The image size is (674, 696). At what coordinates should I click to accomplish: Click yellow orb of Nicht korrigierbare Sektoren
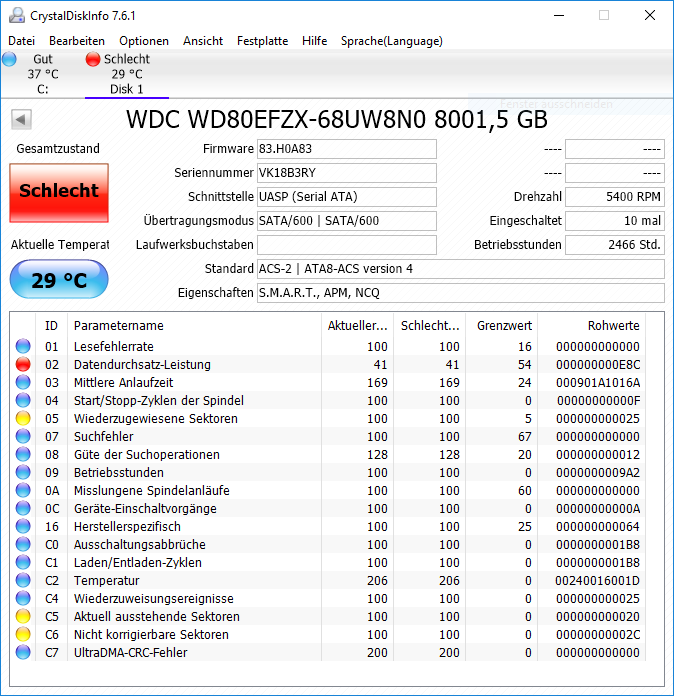coord(23,634)
